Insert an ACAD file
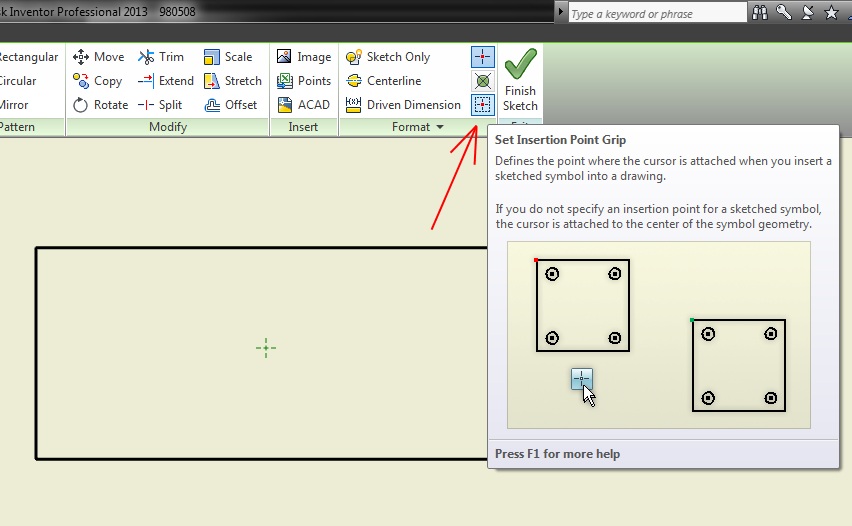Viewport: 852px width, 526px height. coord(303,104)
